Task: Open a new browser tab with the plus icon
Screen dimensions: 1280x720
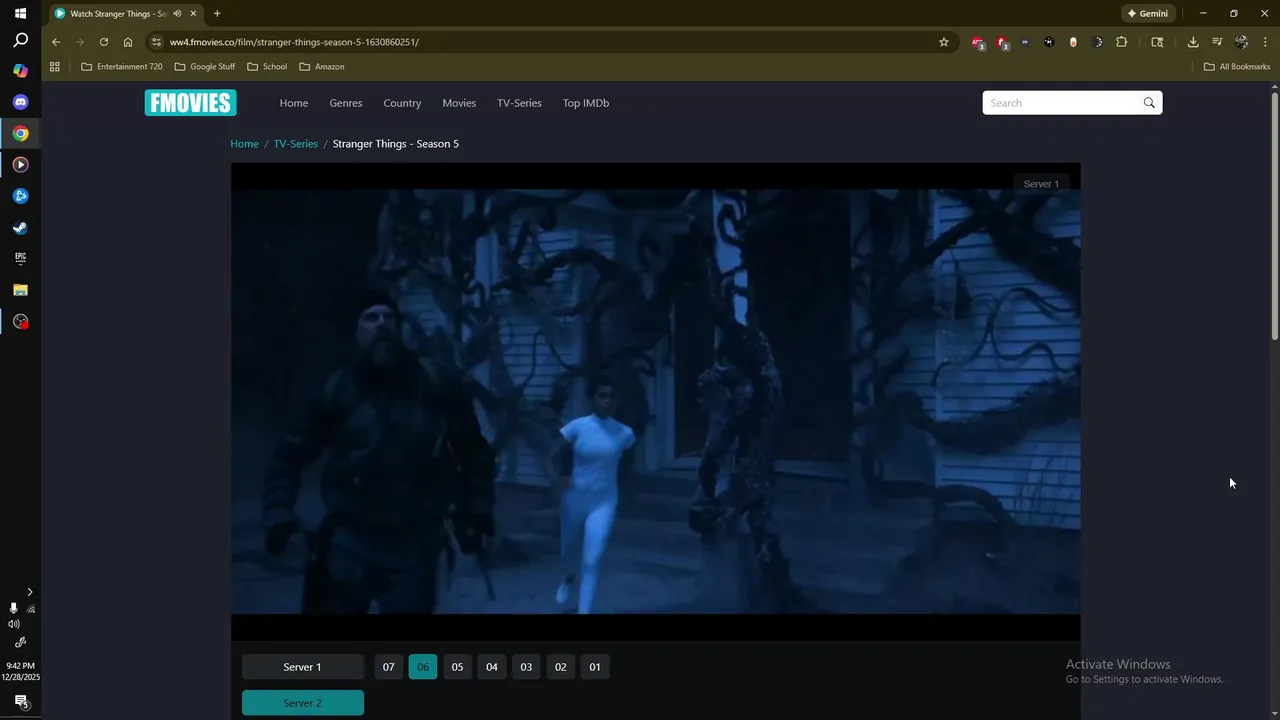Action: (x=217, y=14)
